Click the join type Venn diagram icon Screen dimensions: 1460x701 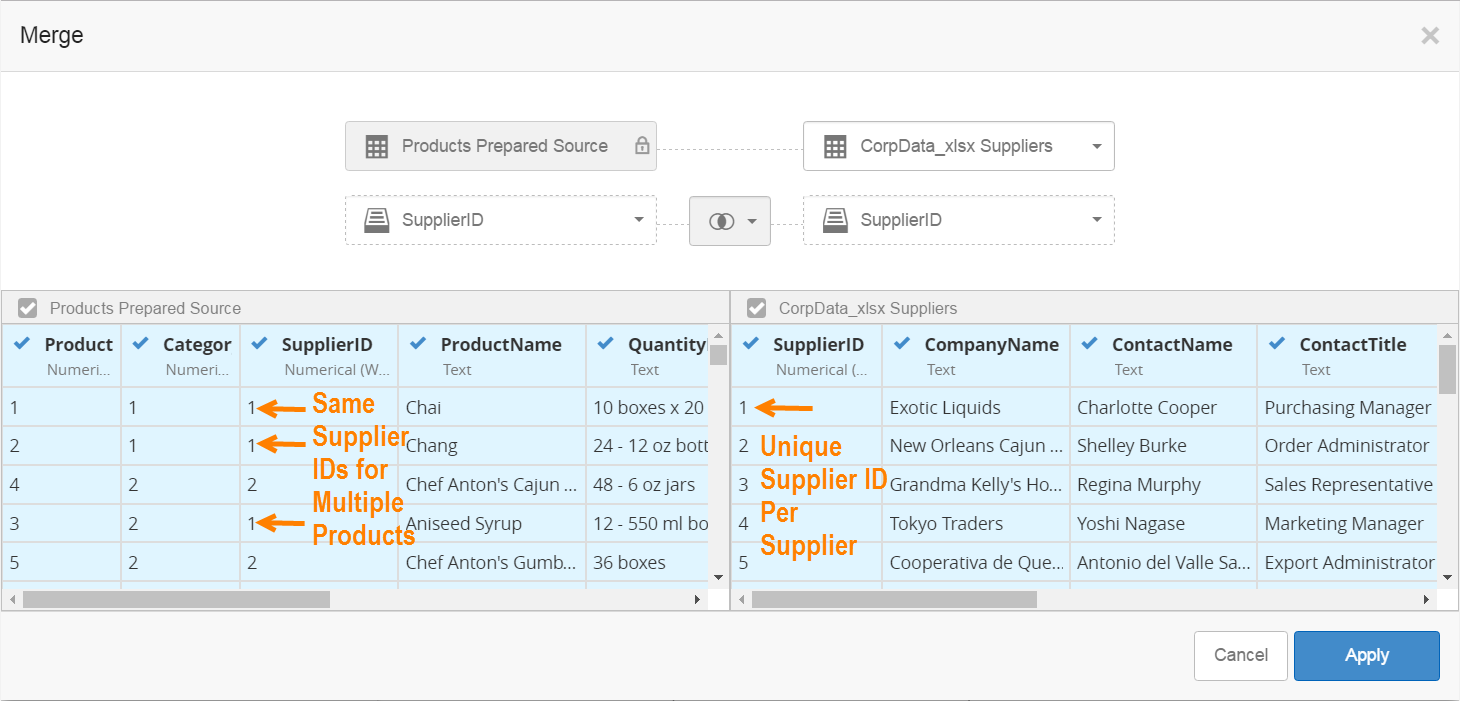[721, 221]
